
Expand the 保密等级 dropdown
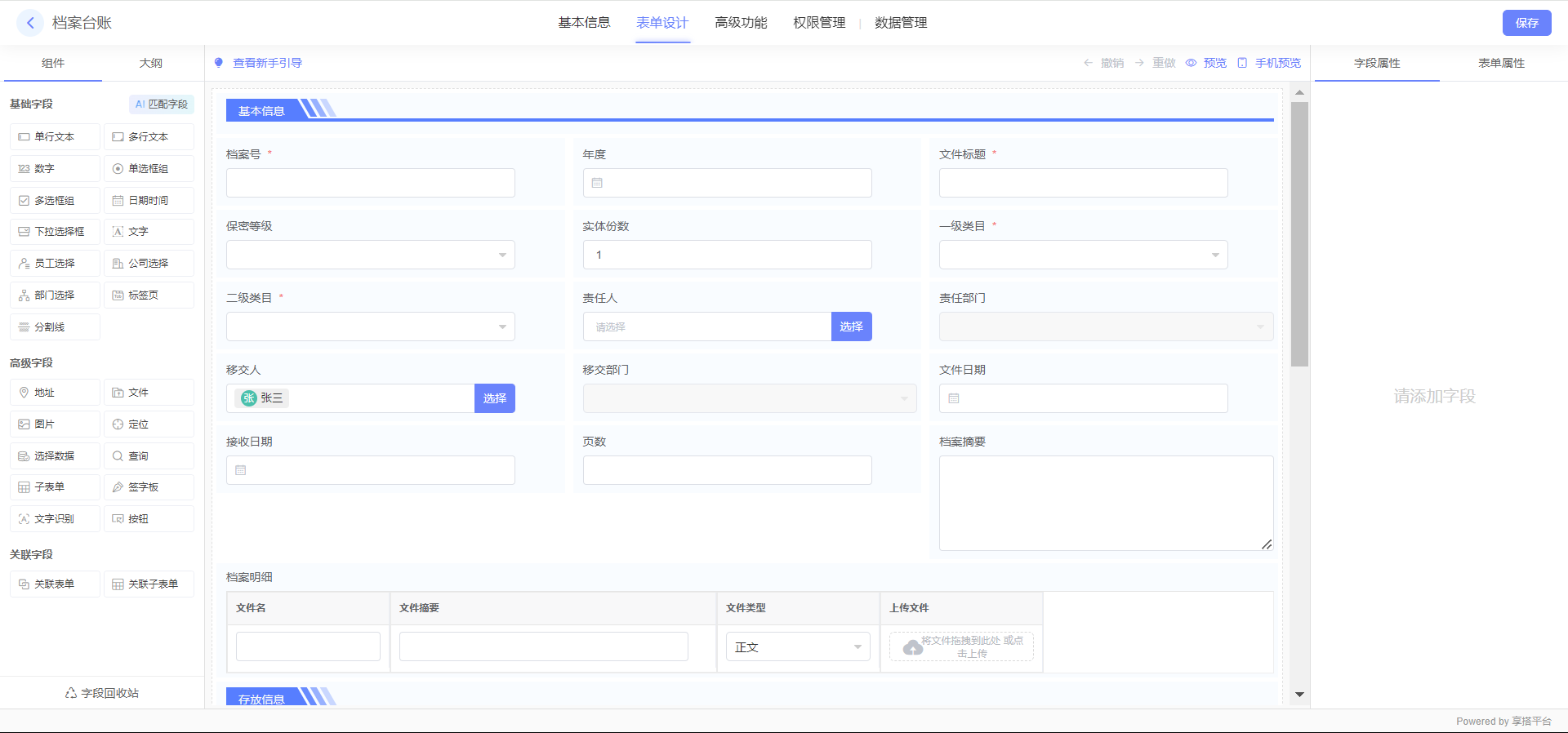tap(370, 255)
